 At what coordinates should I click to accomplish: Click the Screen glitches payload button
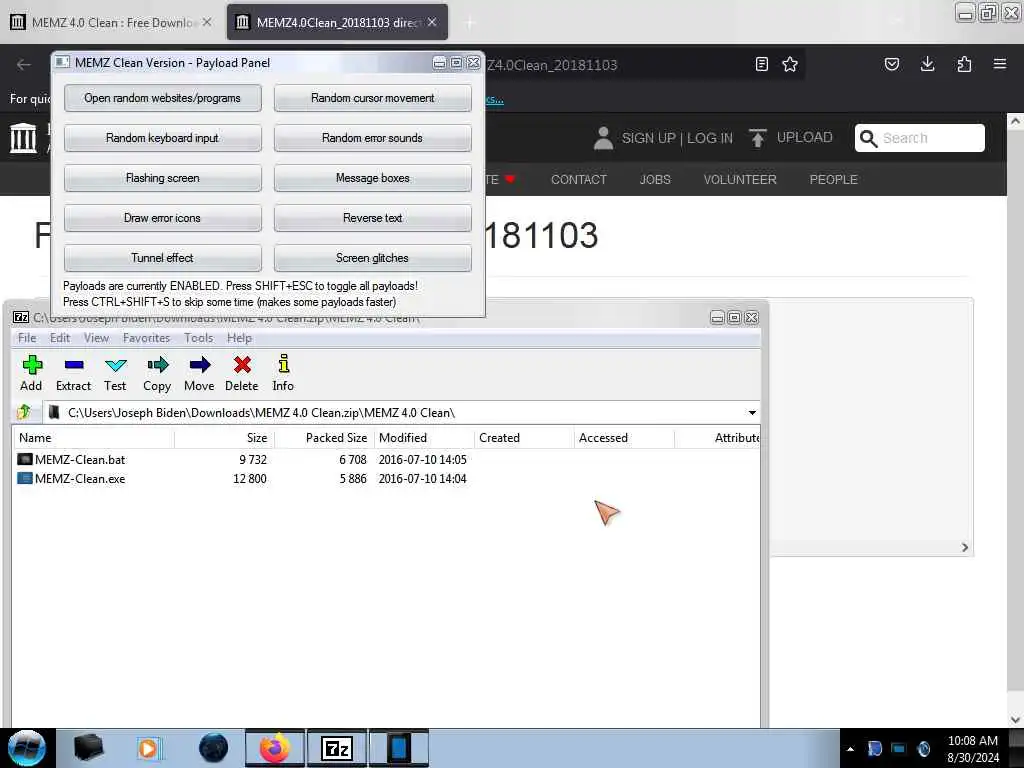point(372,258)
